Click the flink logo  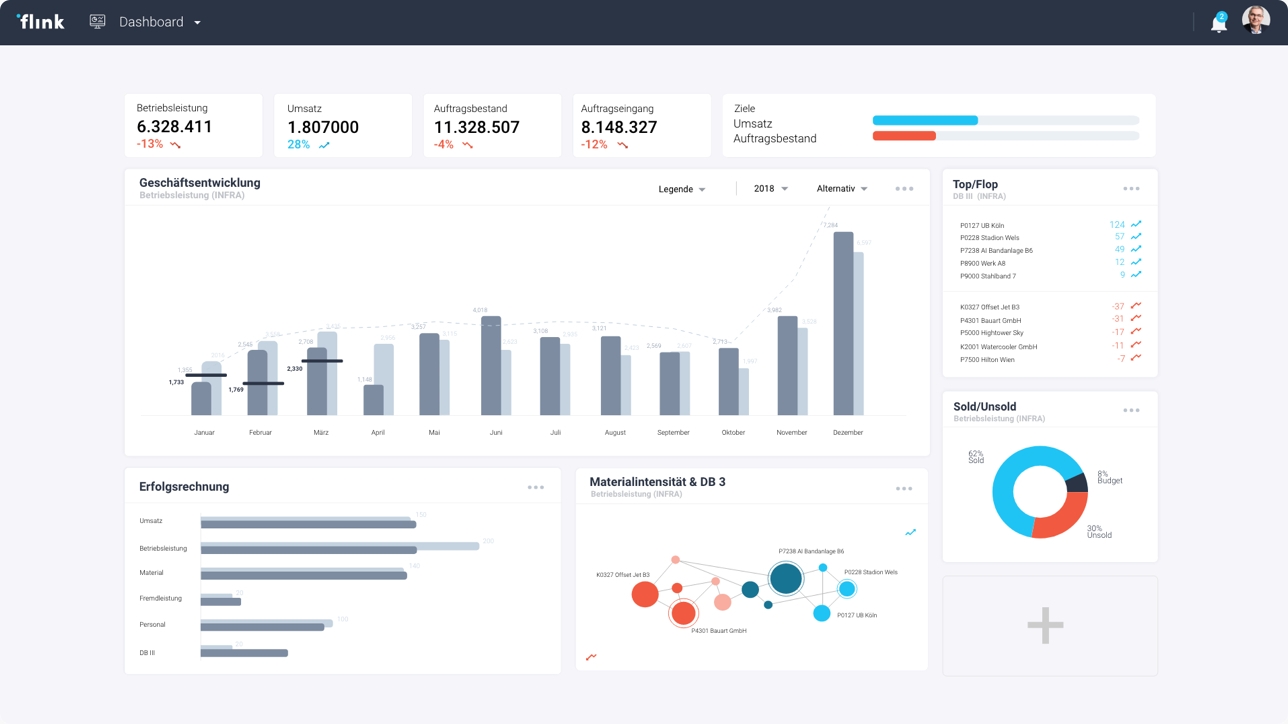pyautogui.click(x=40, y=21)
